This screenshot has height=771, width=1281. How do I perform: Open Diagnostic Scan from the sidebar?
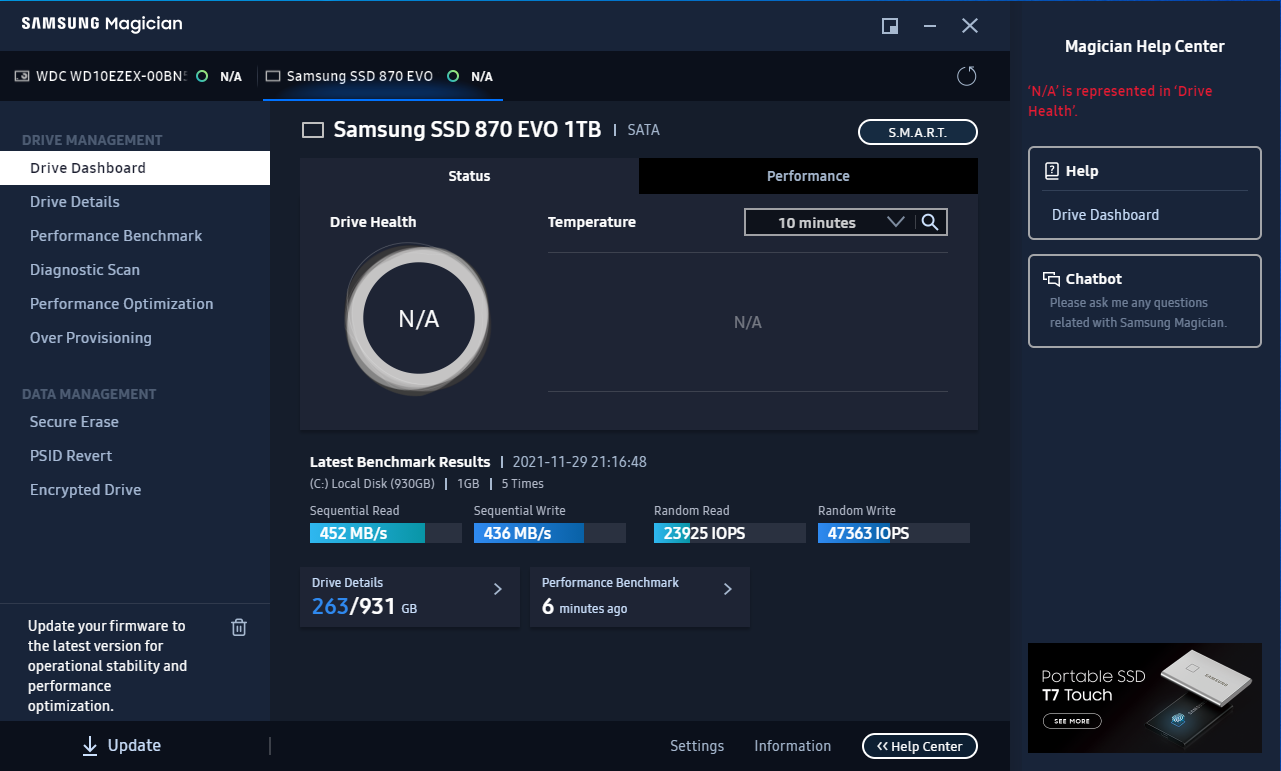135,270
